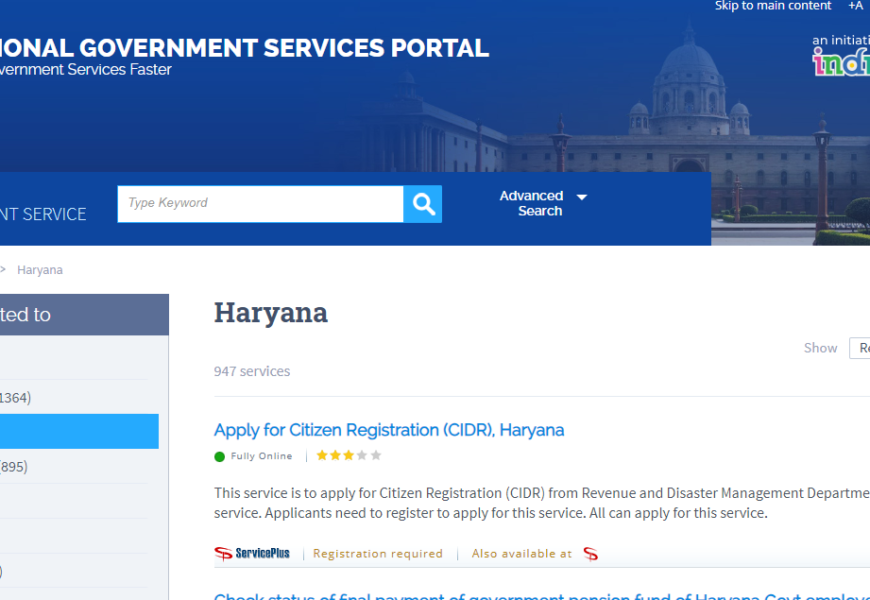This screenshot has width=870, height=600.
Task: Click the magnifying glass search button
Action: (423, 204)
